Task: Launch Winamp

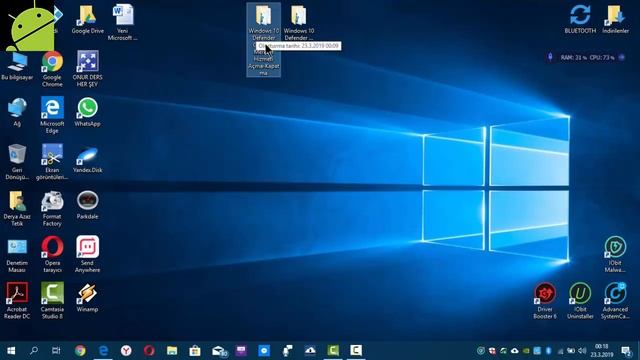Action: 87,298
